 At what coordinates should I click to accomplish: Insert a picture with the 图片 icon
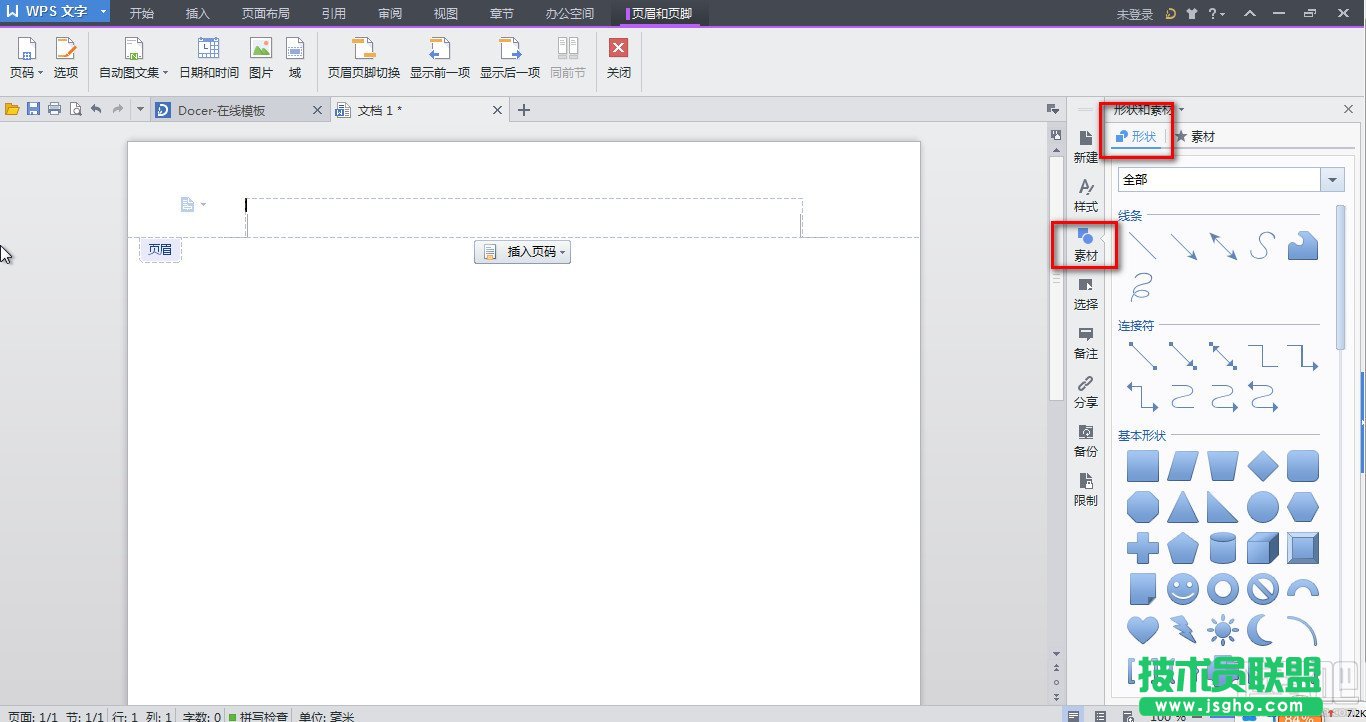point(260,49)
